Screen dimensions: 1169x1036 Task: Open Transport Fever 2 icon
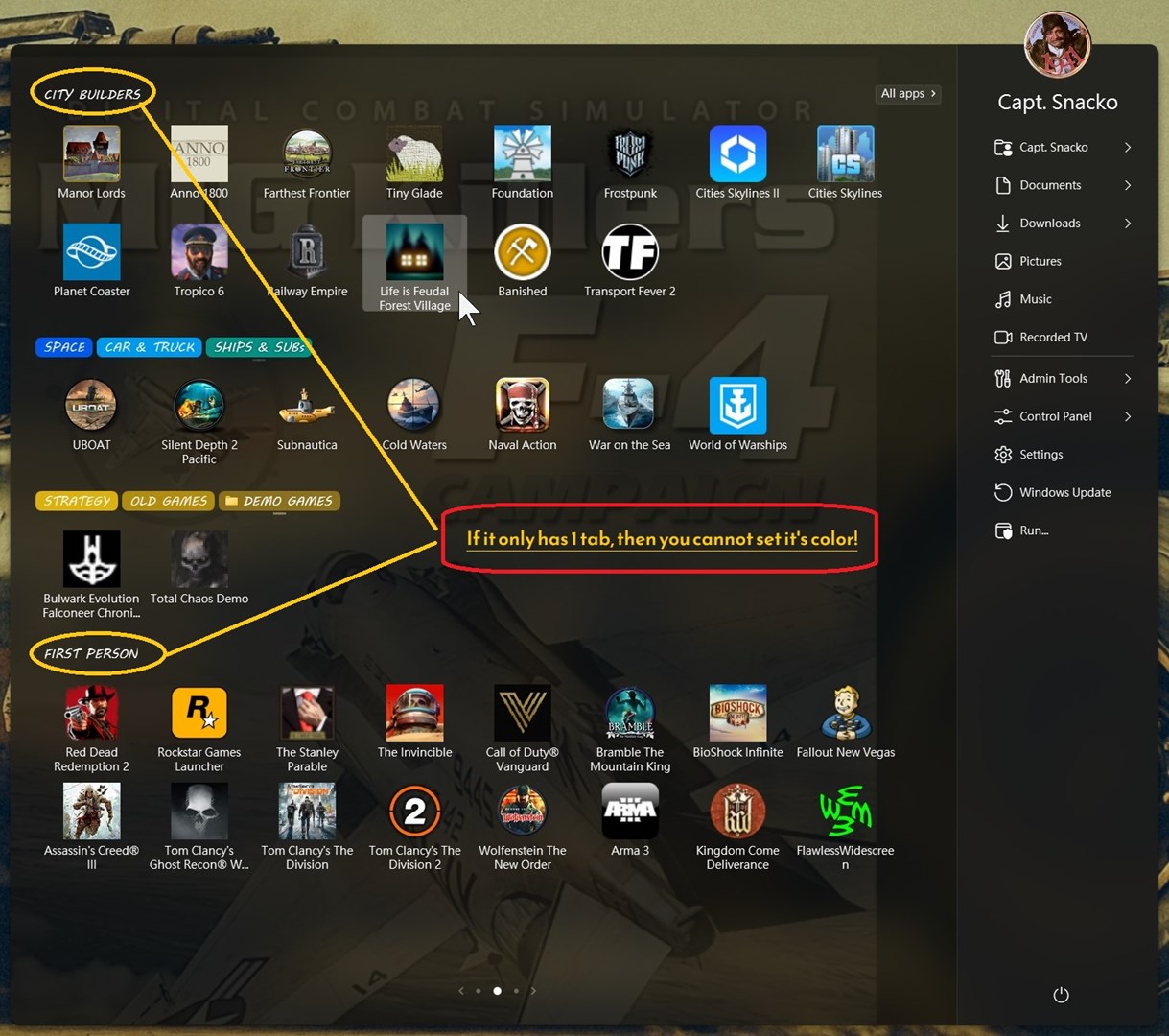coord(630,253)
